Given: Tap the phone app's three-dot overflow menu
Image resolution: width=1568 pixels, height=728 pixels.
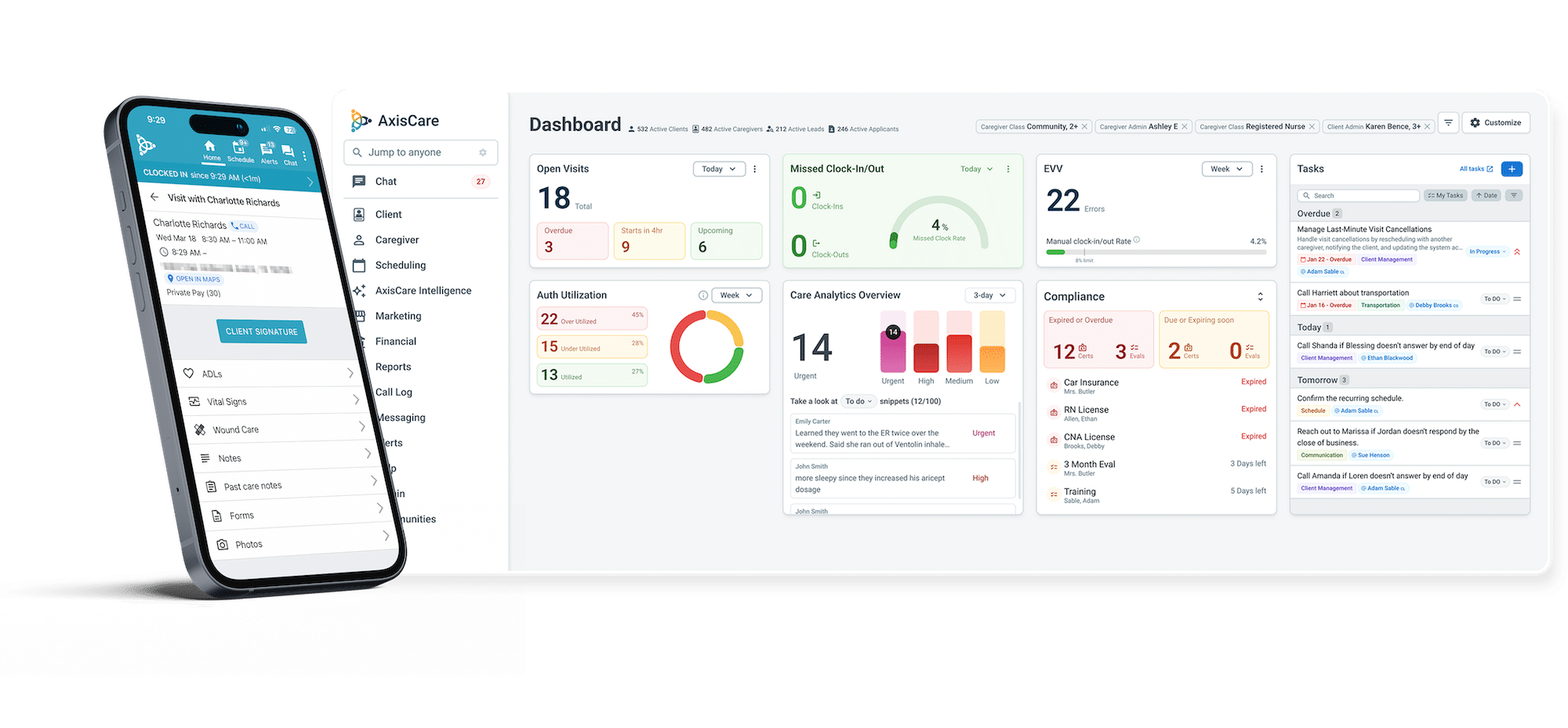Looking at the screenshot, I should click(305, 156).
